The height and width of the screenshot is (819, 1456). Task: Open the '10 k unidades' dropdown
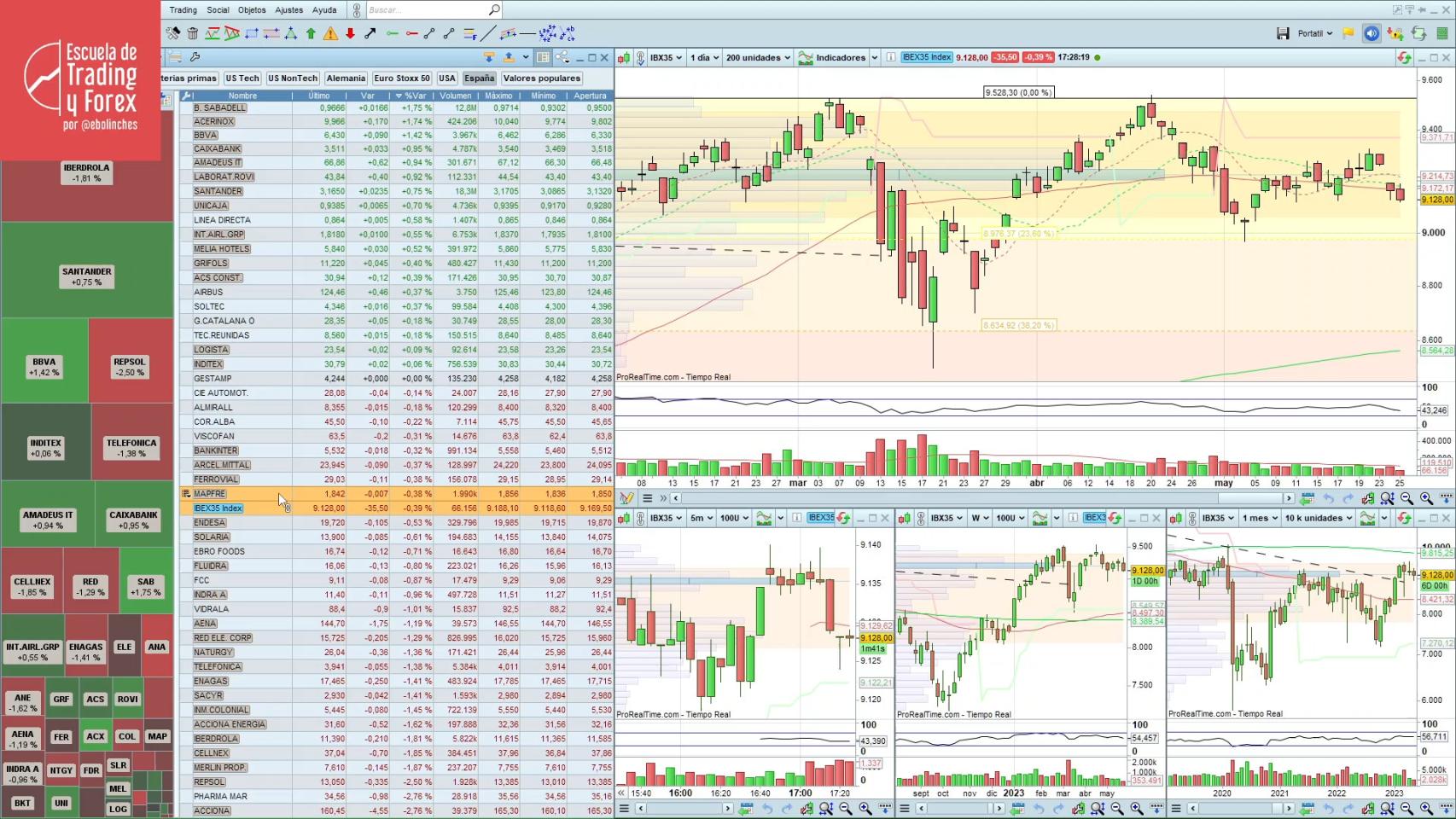pyautogui.click(x=1319, y=518)
